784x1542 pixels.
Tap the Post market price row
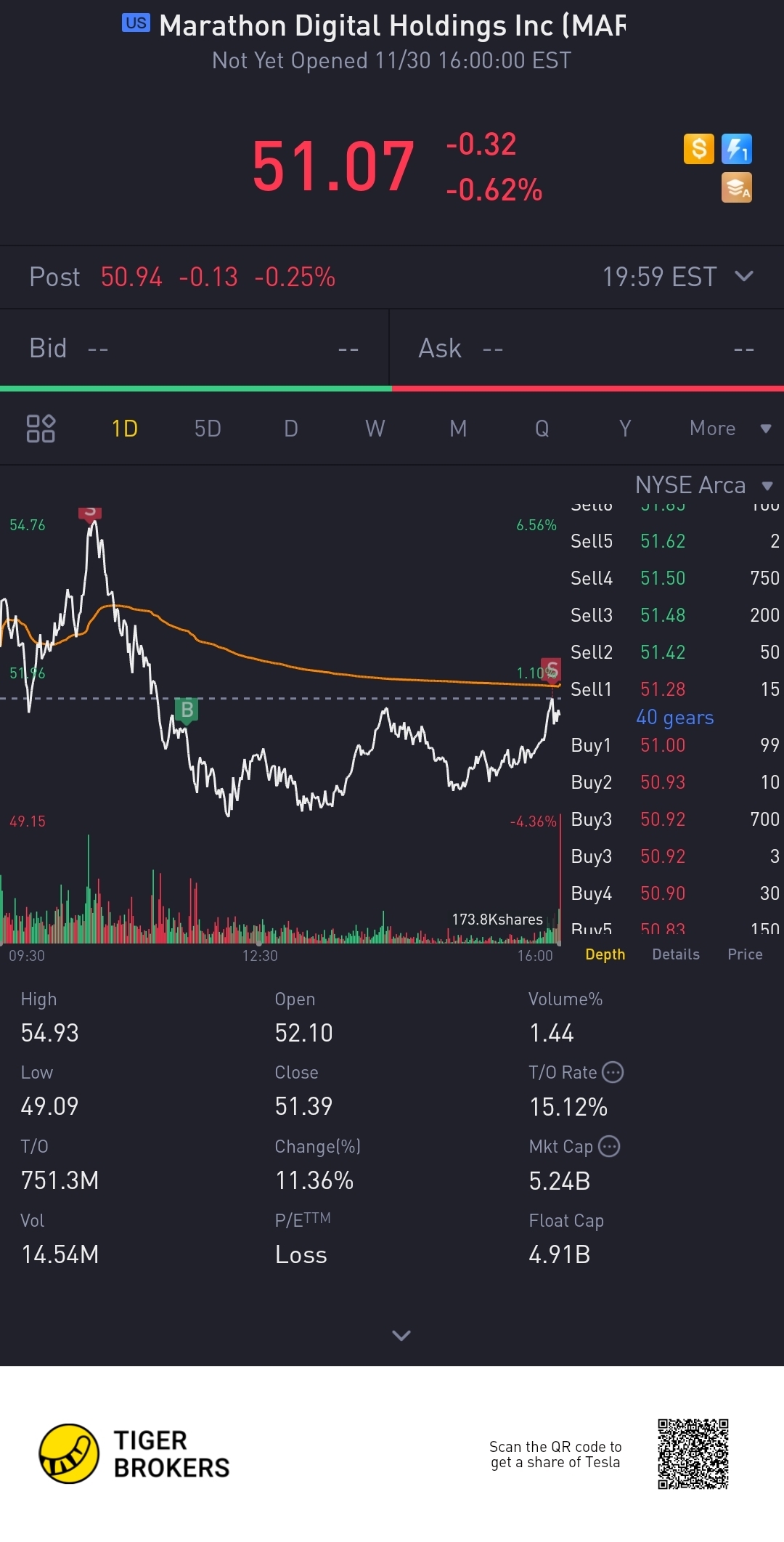coord(392,277)
